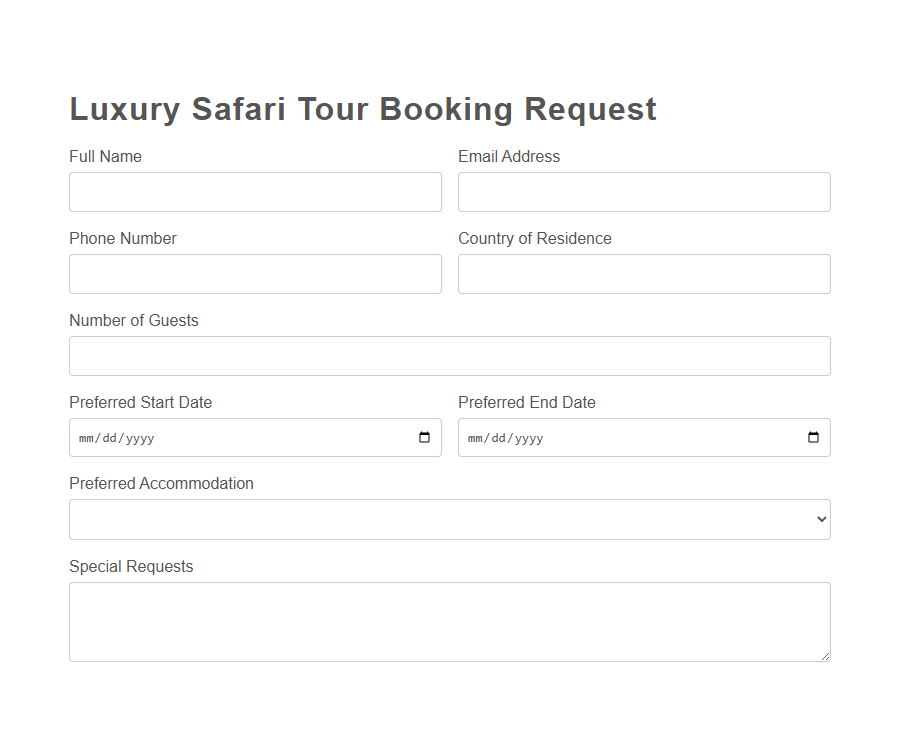The image size is (900, 730).
Task: Open the Preferred Accommodation dropdown
Action: [x=450, y=519]
